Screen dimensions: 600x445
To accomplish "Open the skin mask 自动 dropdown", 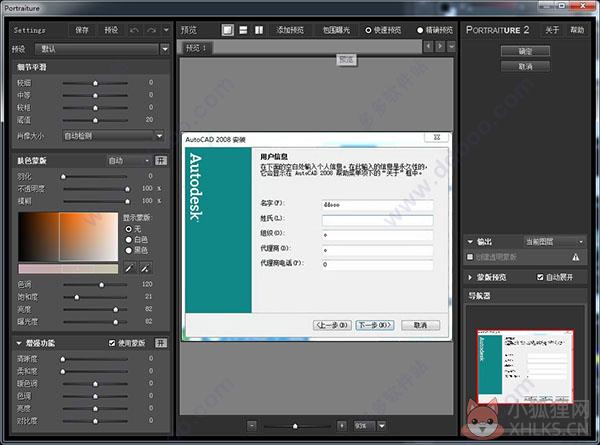I will click(x=128, y=161).
